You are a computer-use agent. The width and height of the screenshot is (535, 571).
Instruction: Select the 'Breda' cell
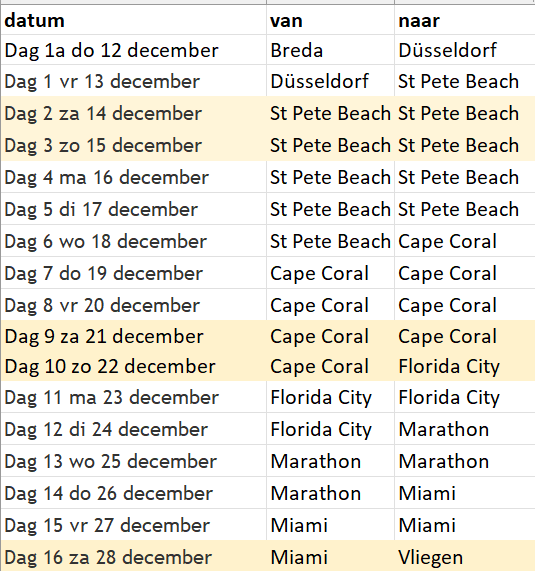pos(330,50)
